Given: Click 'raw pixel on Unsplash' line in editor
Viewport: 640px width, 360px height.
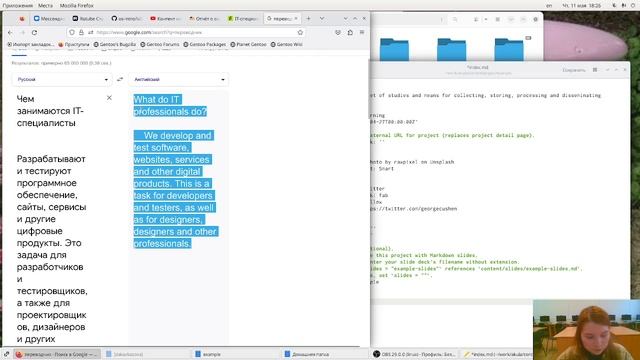Looking at the screenshot, I should (x=412, y=162).
